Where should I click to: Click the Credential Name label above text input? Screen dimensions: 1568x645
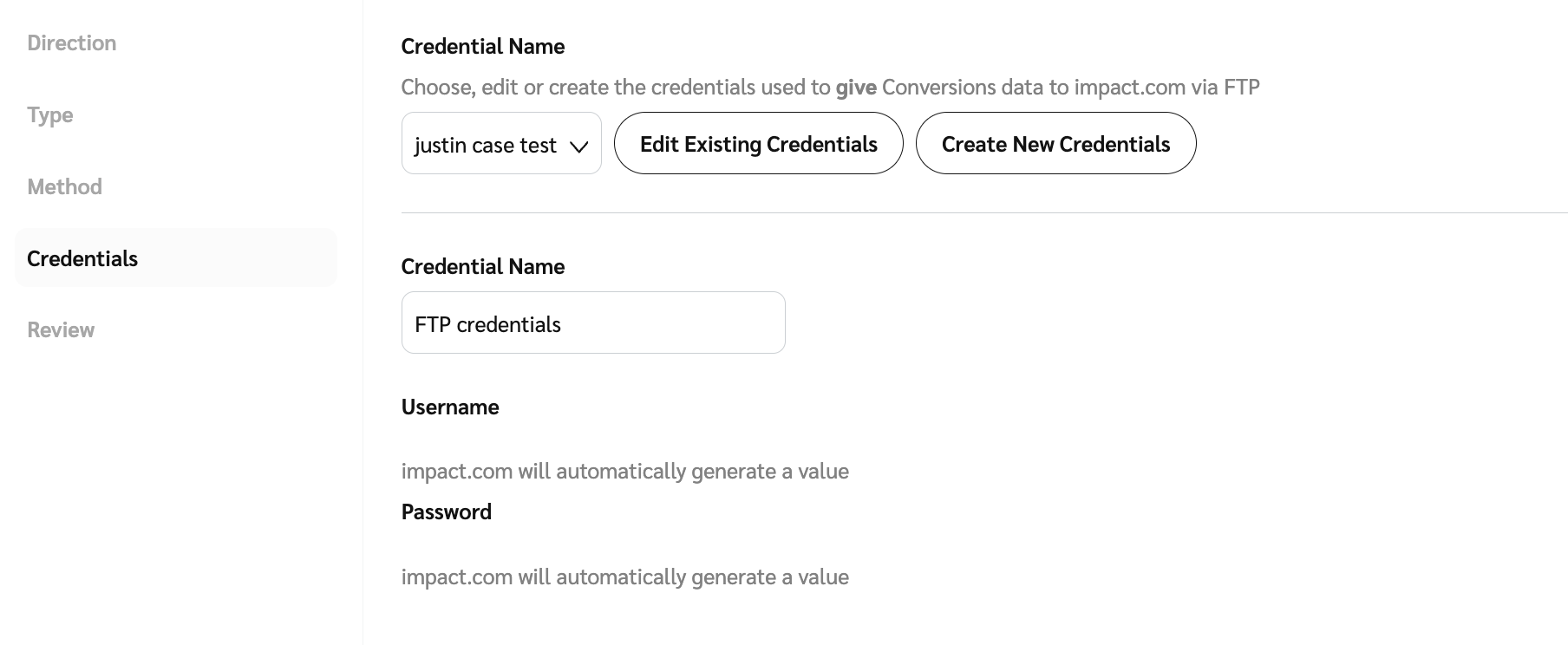(482, 267)
